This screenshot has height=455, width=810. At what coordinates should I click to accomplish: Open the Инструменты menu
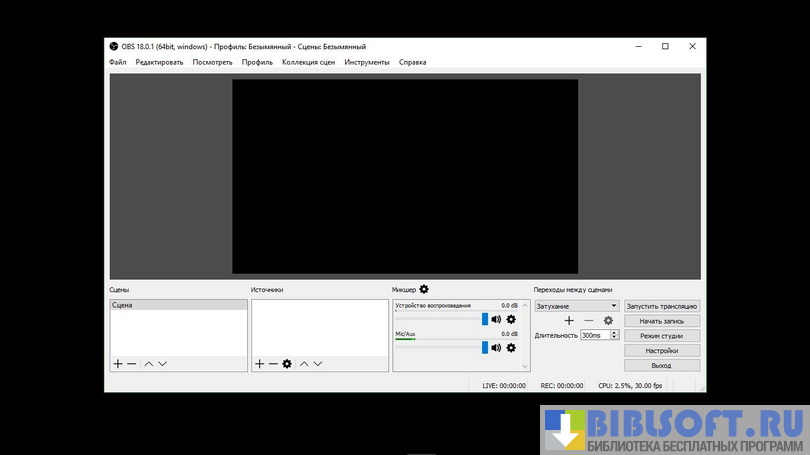(367, 62)
